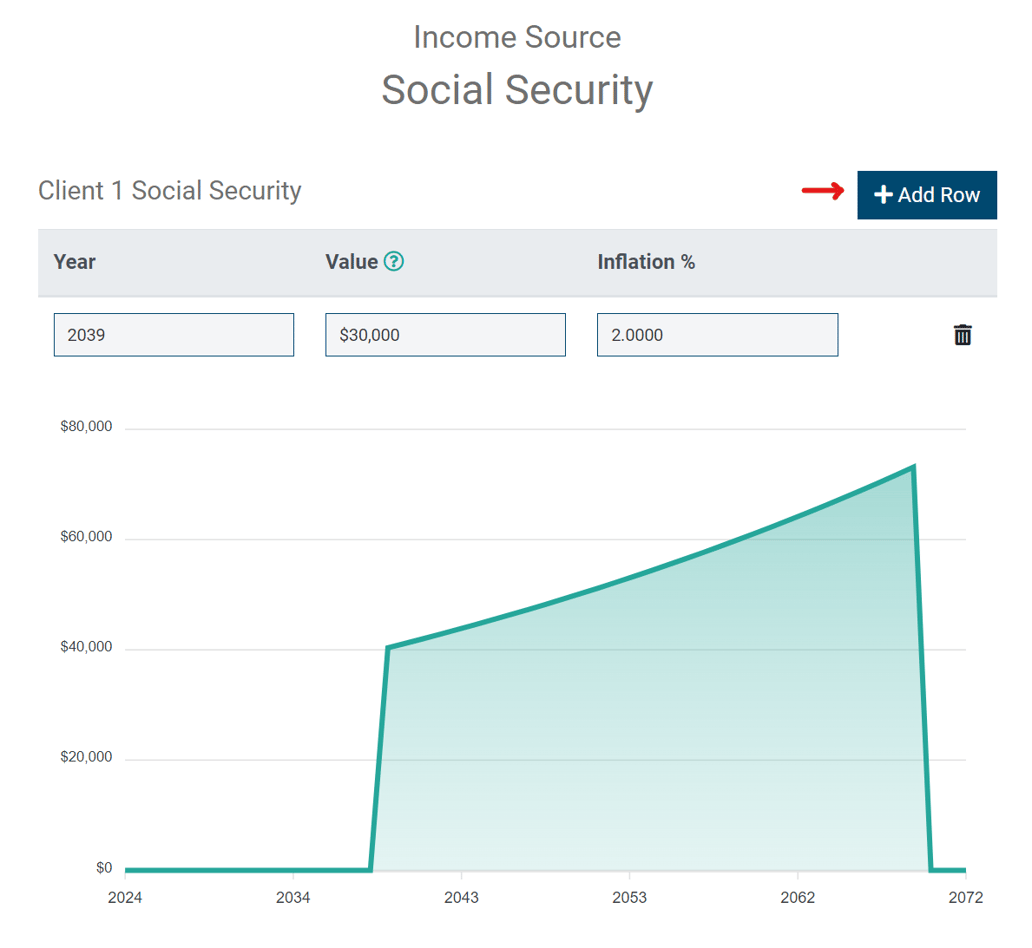Click the Year column header
This screenshot has width=1032, height=948.
tap(75, 262)
